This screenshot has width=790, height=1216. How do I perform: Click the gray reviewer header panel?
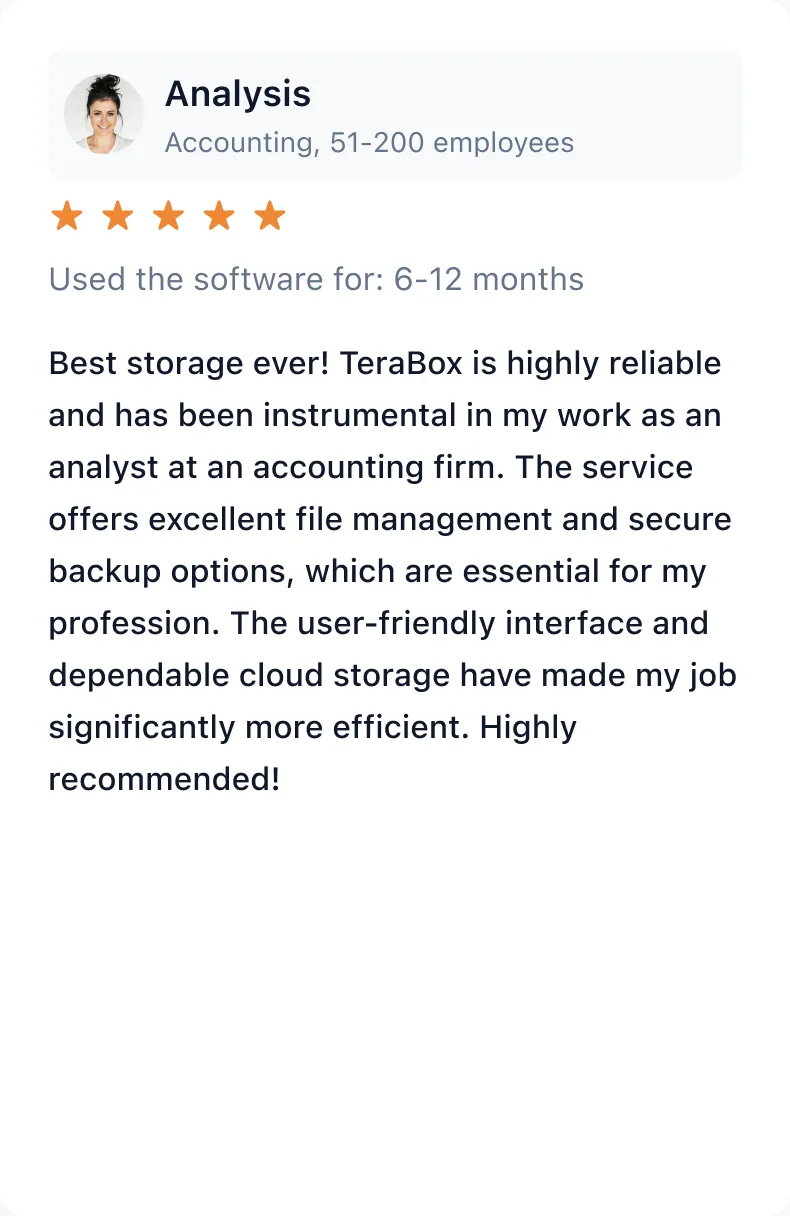(x=395, y=114)
